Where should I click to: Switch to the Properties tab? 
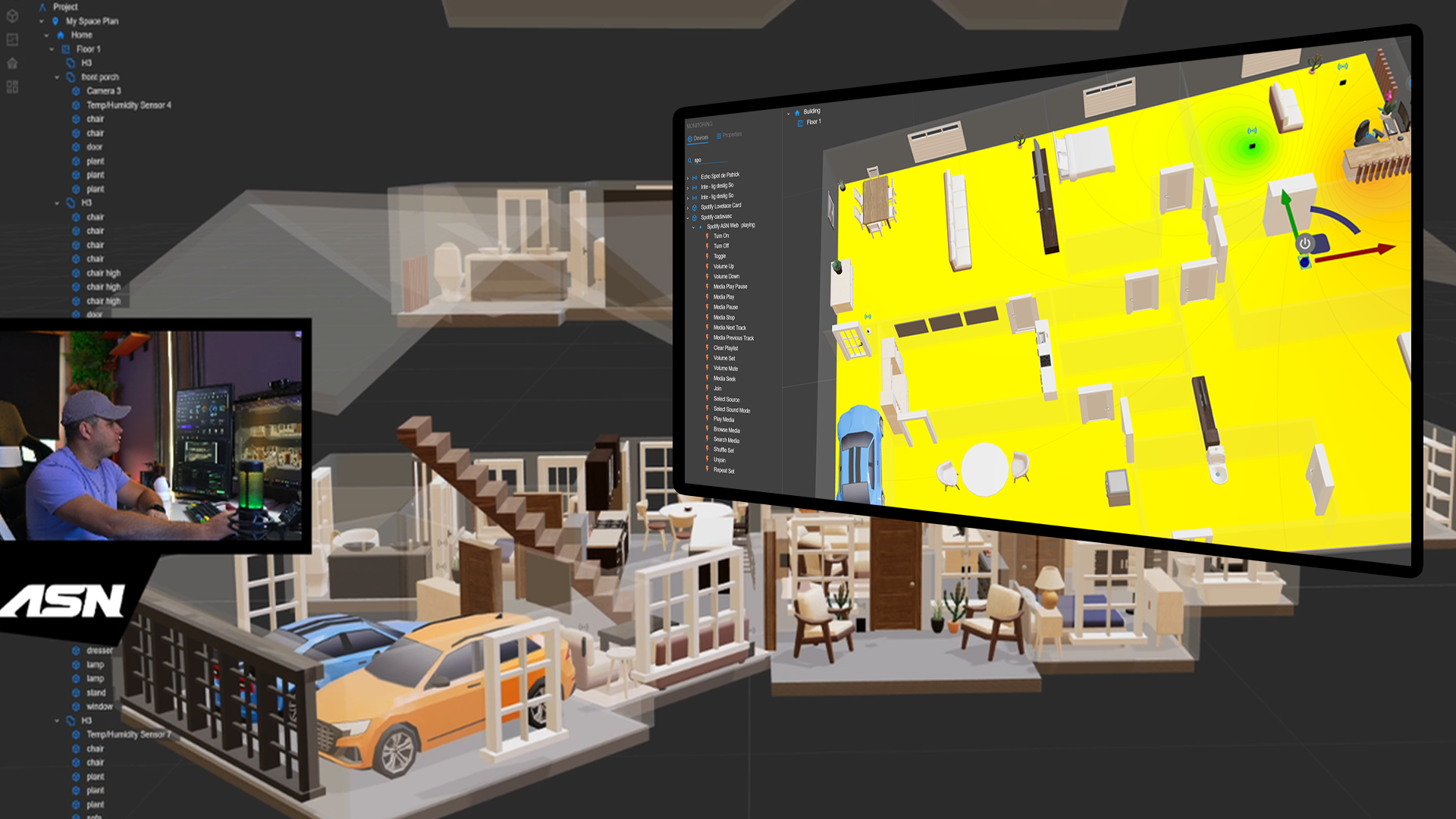point(729,135)
